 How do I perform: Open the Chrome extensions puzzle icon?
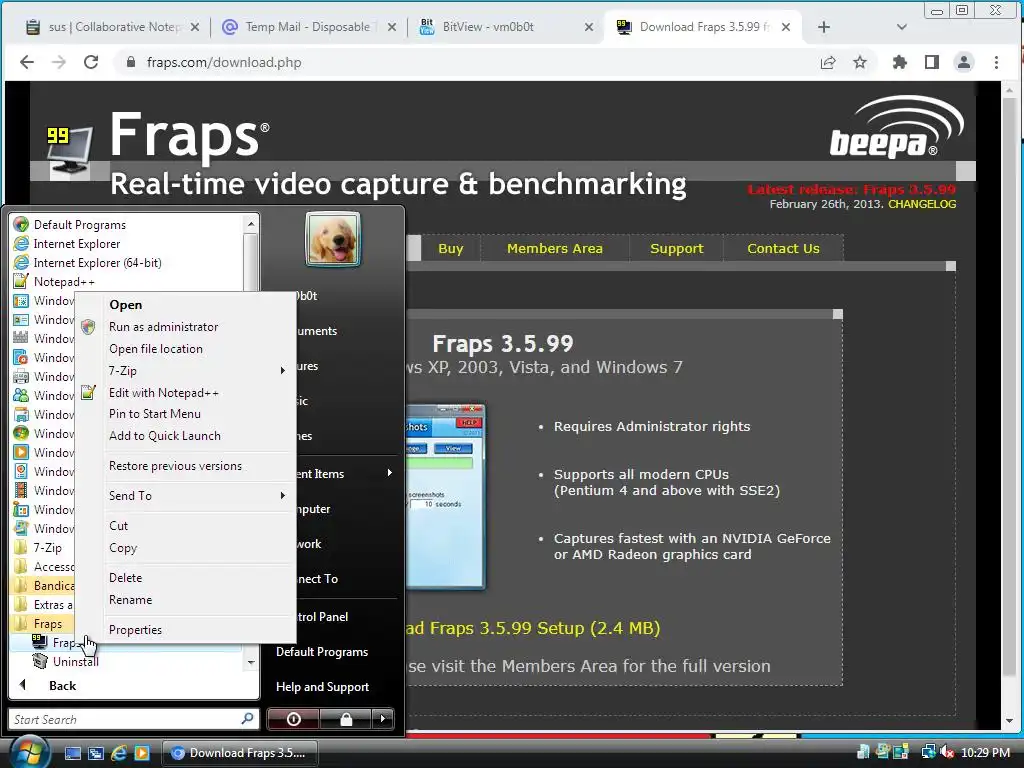point(900,62)
